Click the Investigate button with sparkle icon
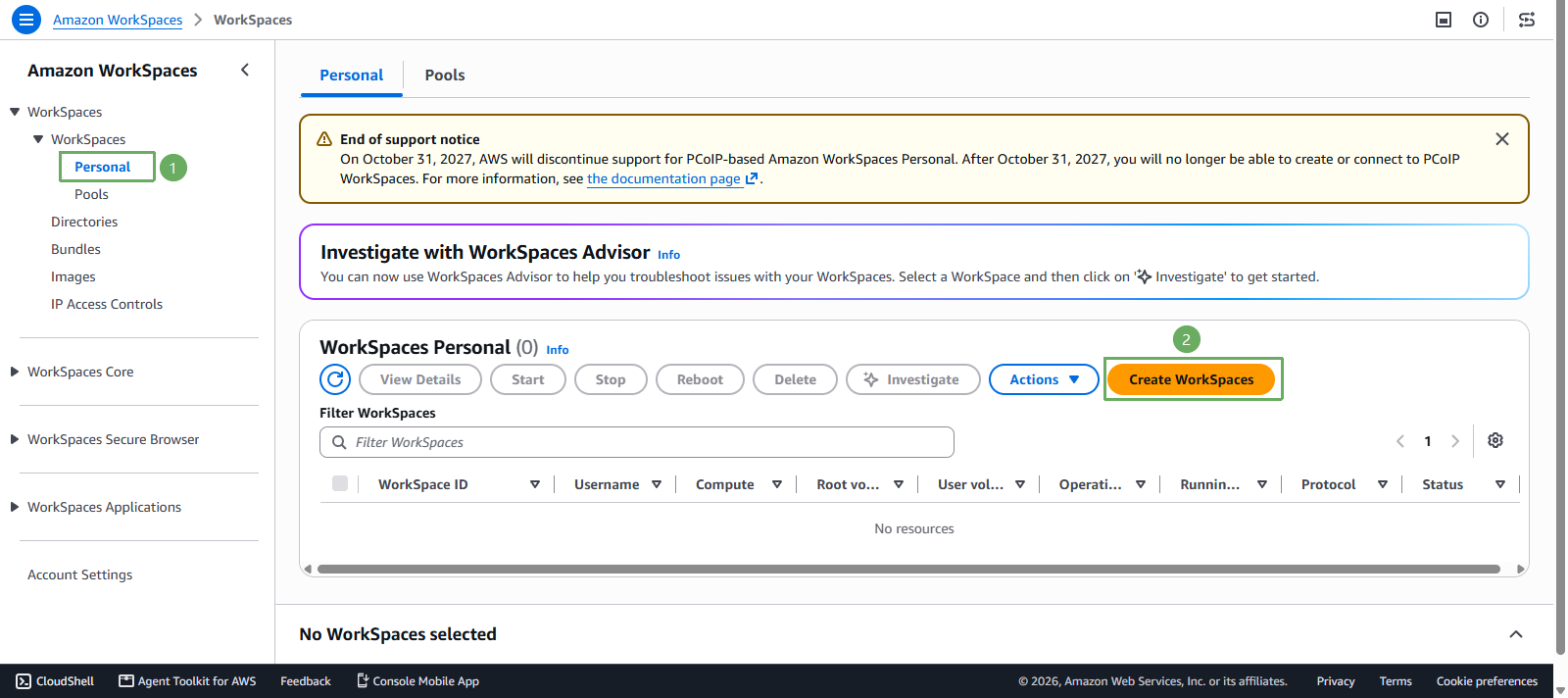This screenshot has width=1568, height=698. pyautogui.click(x=913, y=379)
